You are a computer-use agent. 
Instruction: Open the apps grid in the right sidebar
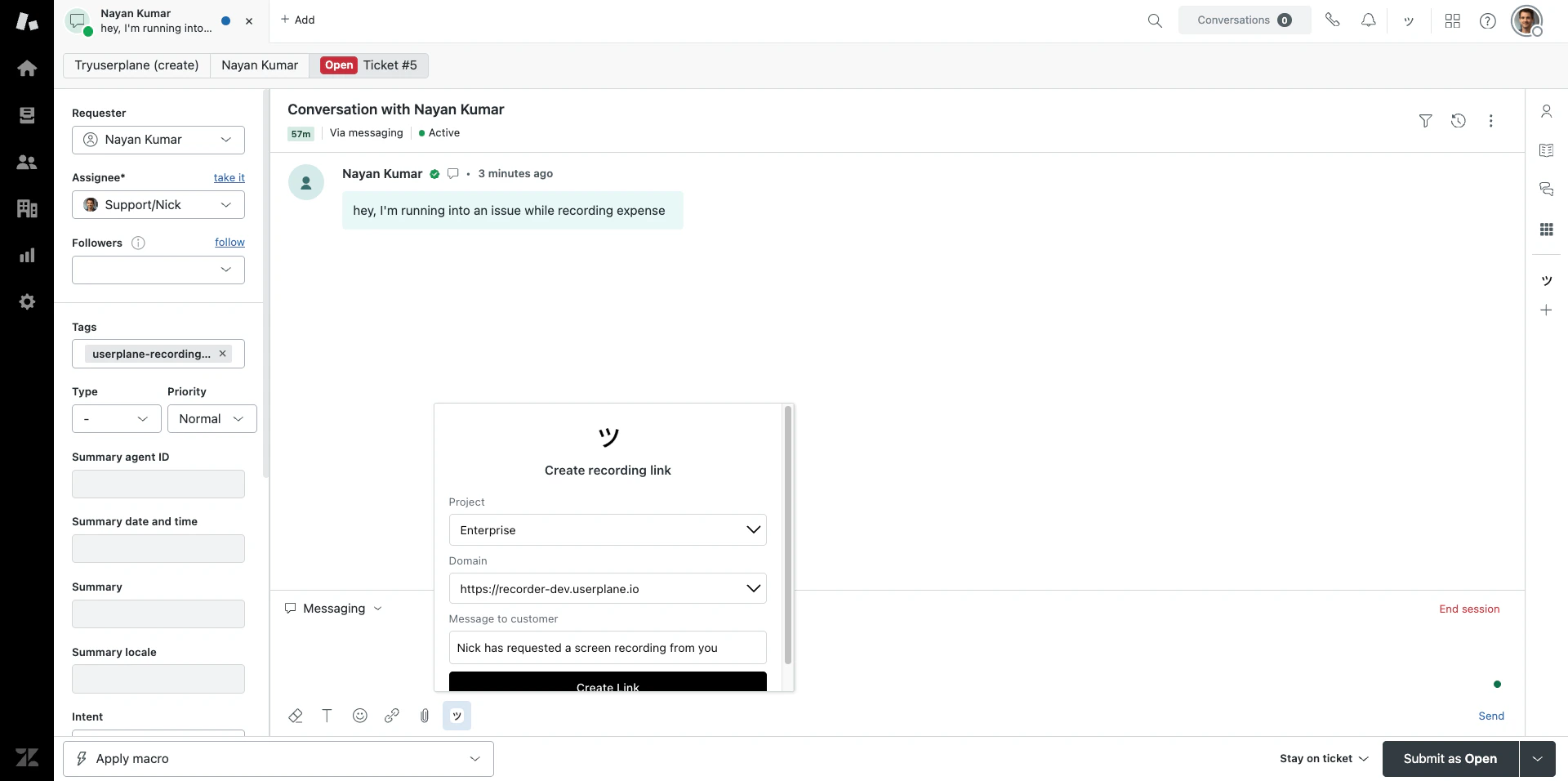(1546, 230)
